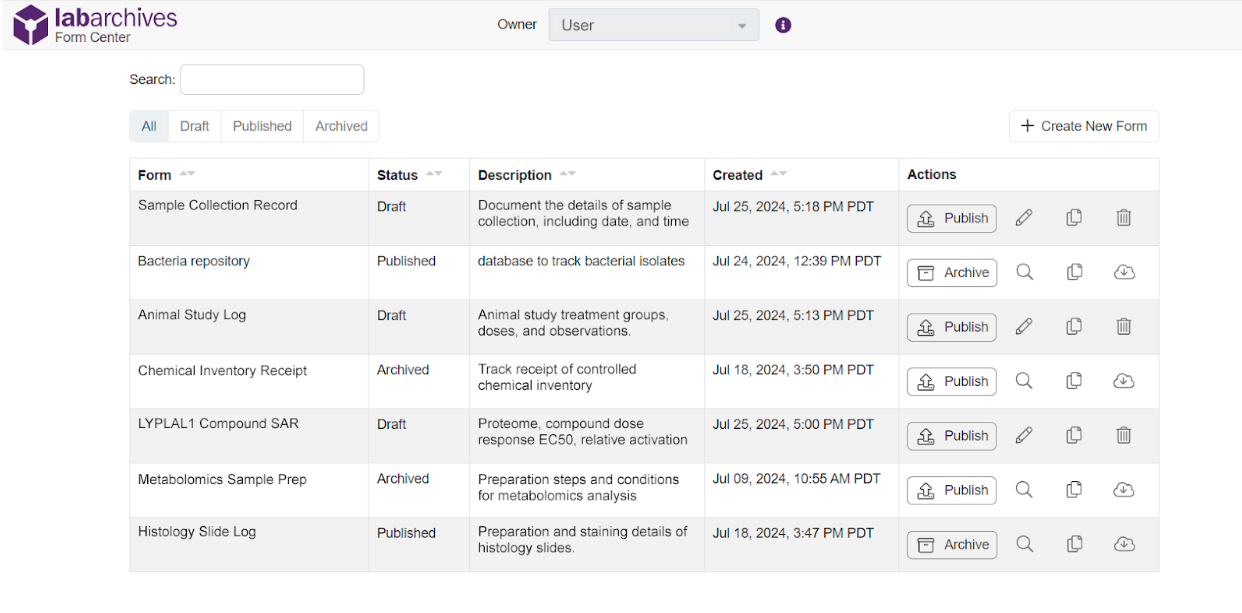This screenshot has height=613, width=1242.
Task: Switch to the Published filter tab
Action: (x=261, y=126)
